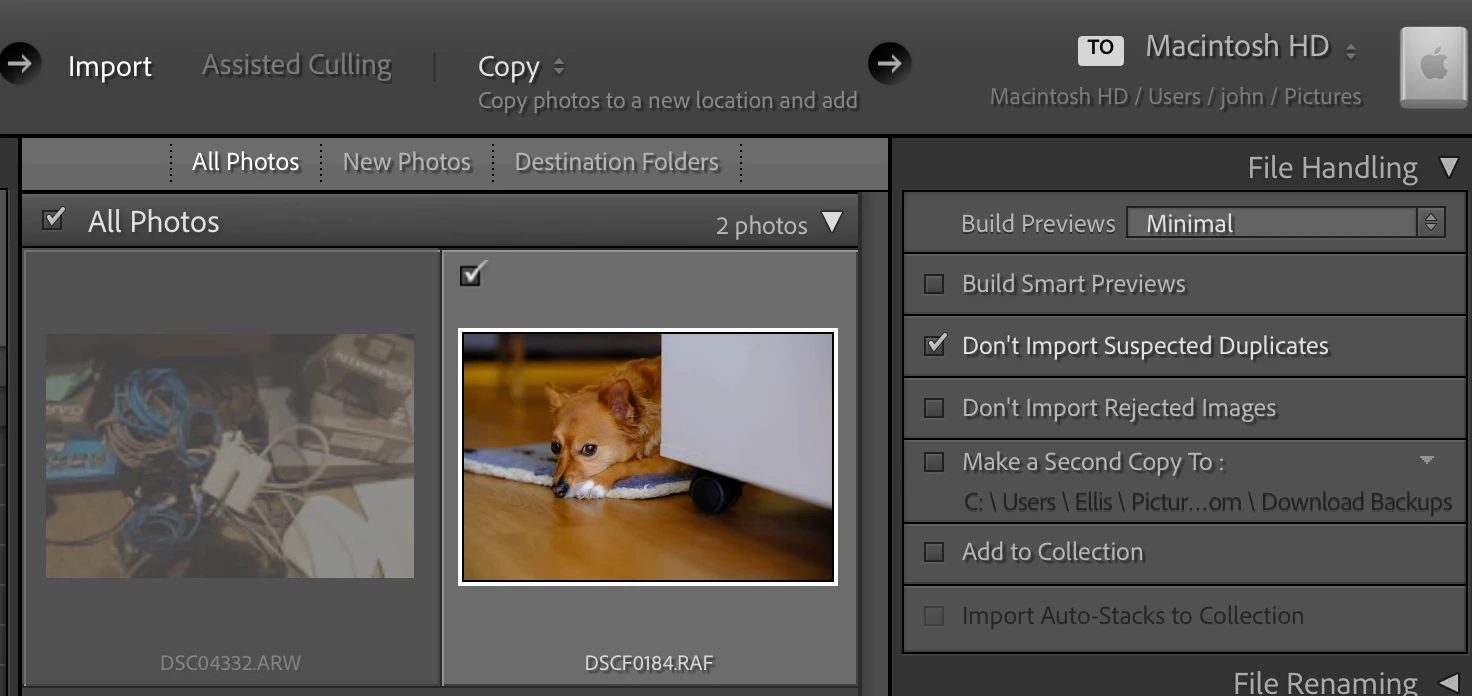Switch to the All Photos tab
1472x696 pixels.
[x=246, y=162]
